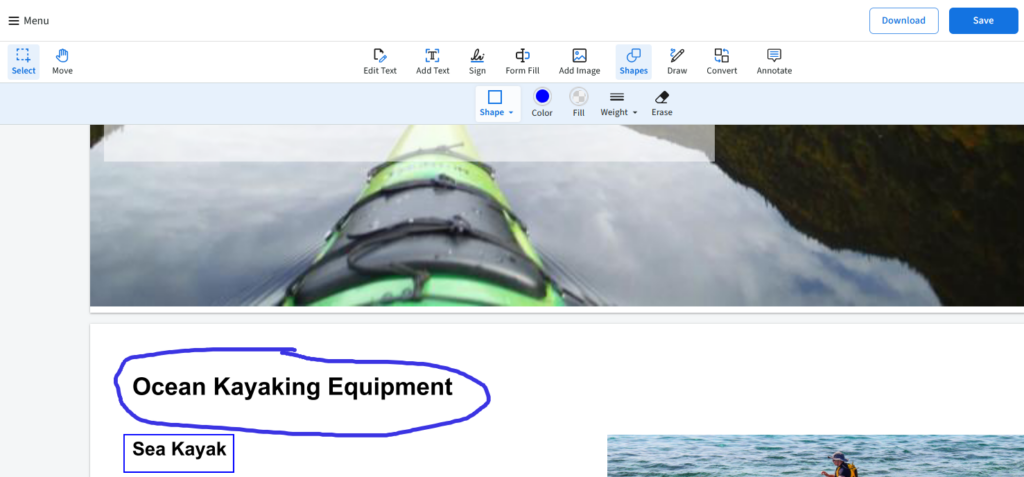This screenshot has width=1024, height=477.
Task: Select the Draw tool
Action: click(x=677, y=62)
